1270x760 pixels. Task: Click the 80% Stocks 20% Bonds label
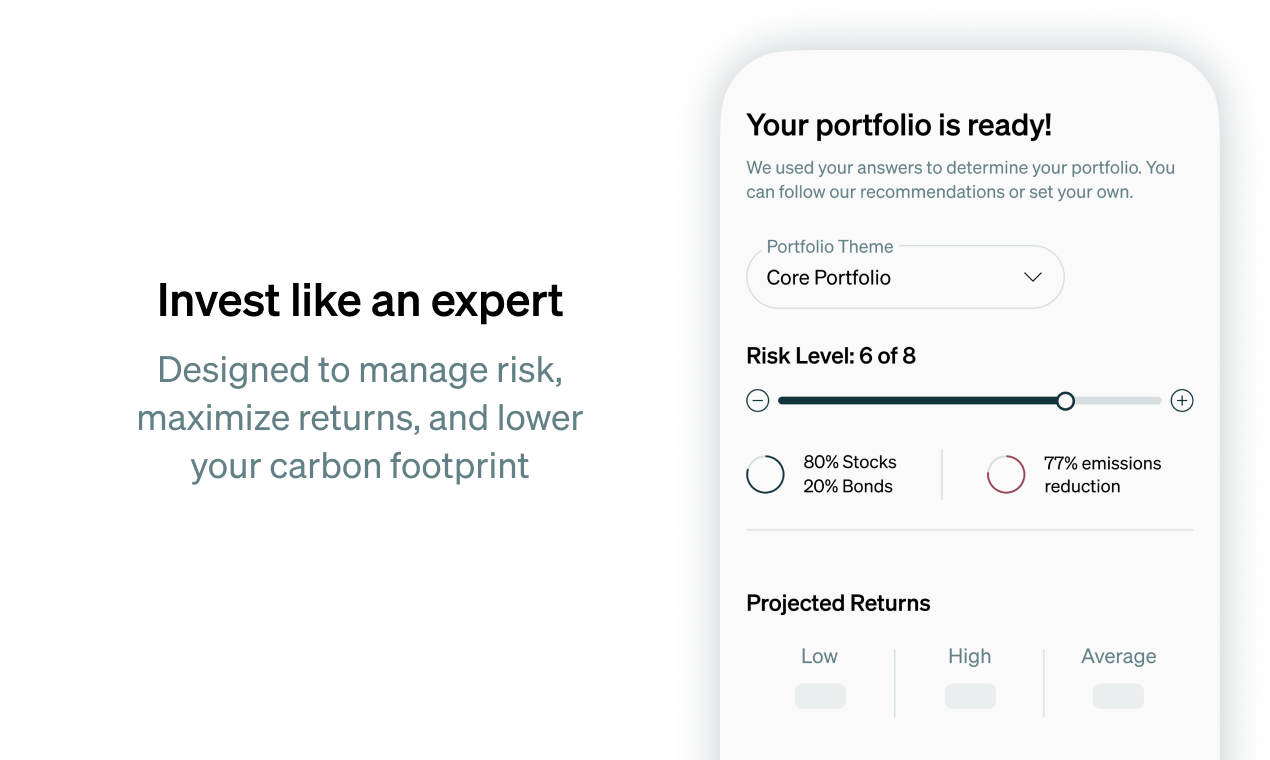click(850, 474)
